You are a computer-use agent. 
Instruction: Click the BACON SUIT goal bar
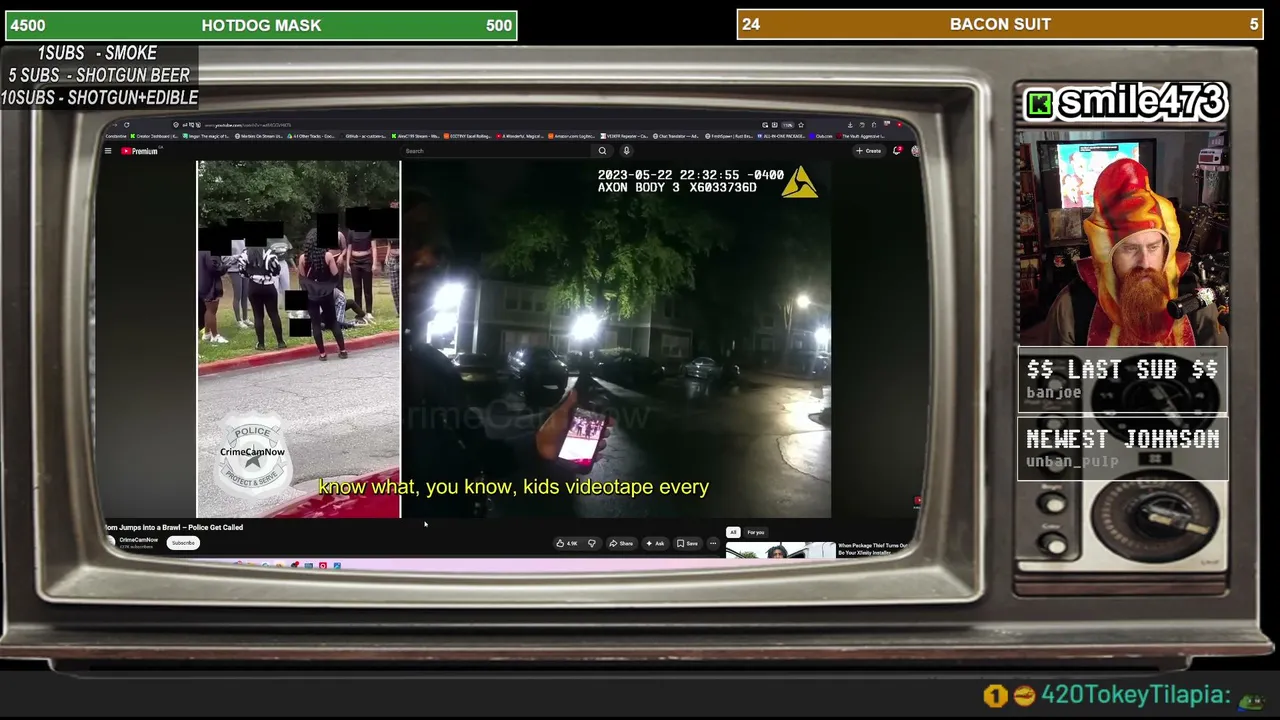1000,24
